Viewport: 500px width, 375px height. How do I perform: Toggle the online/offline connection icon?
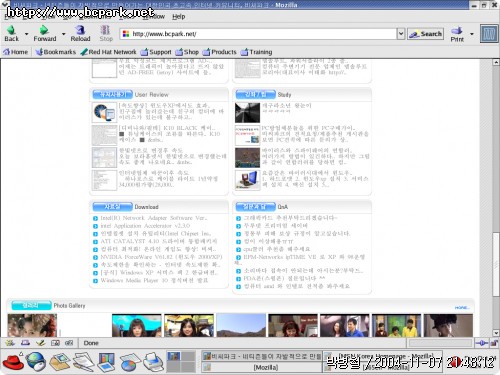click(x=481, y=343)
